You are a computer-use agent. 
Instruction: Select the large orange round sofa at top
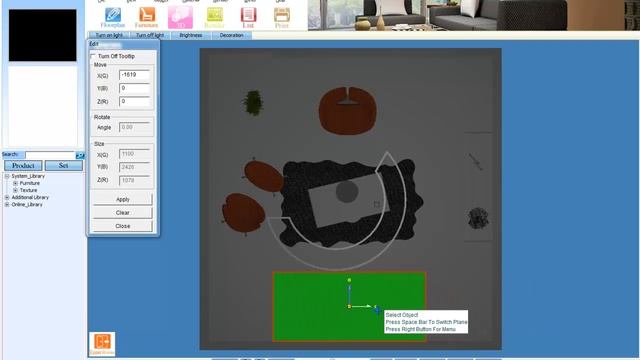click(x=347, y=111)
